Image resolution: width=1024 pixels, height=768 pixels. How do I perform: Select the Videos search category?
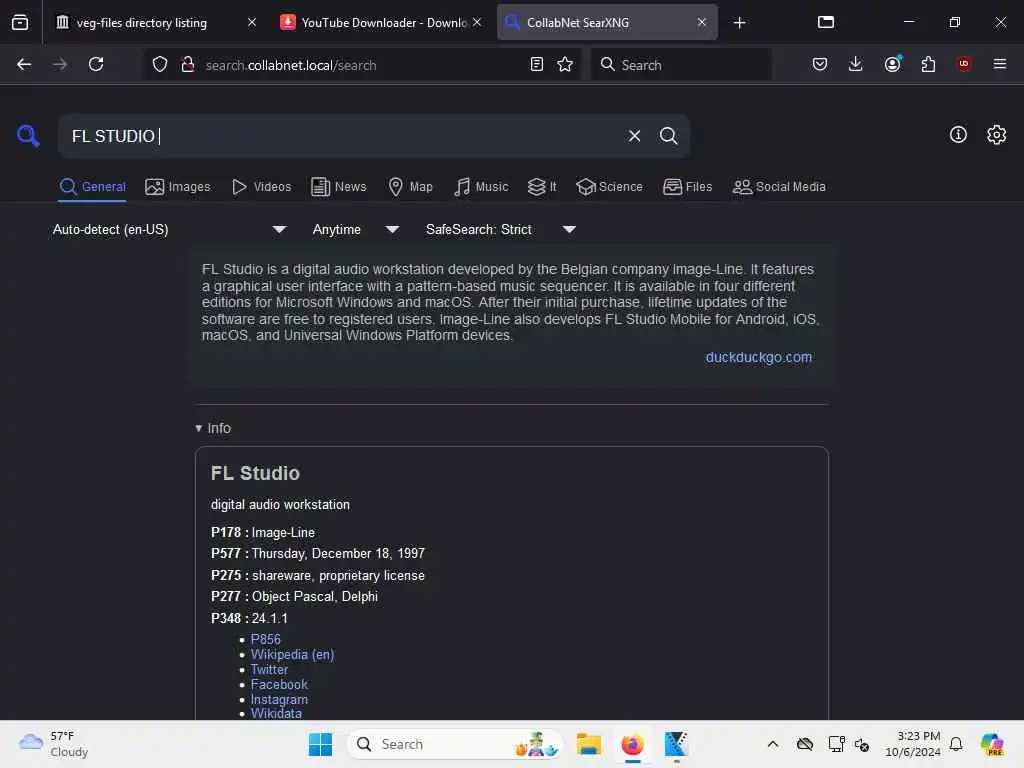[x=261, y=187]
